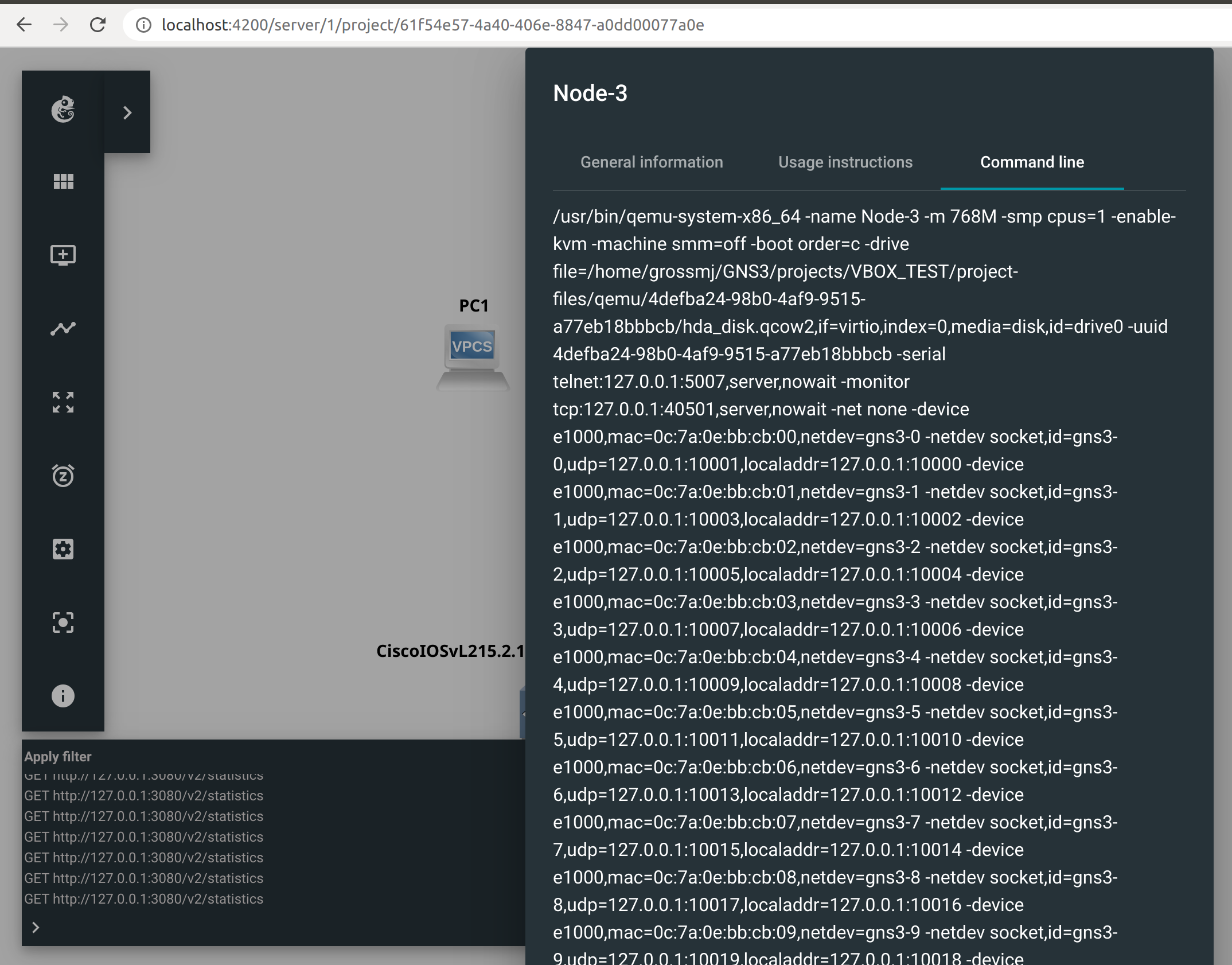Open project info with the info icon

coord(63,695)
